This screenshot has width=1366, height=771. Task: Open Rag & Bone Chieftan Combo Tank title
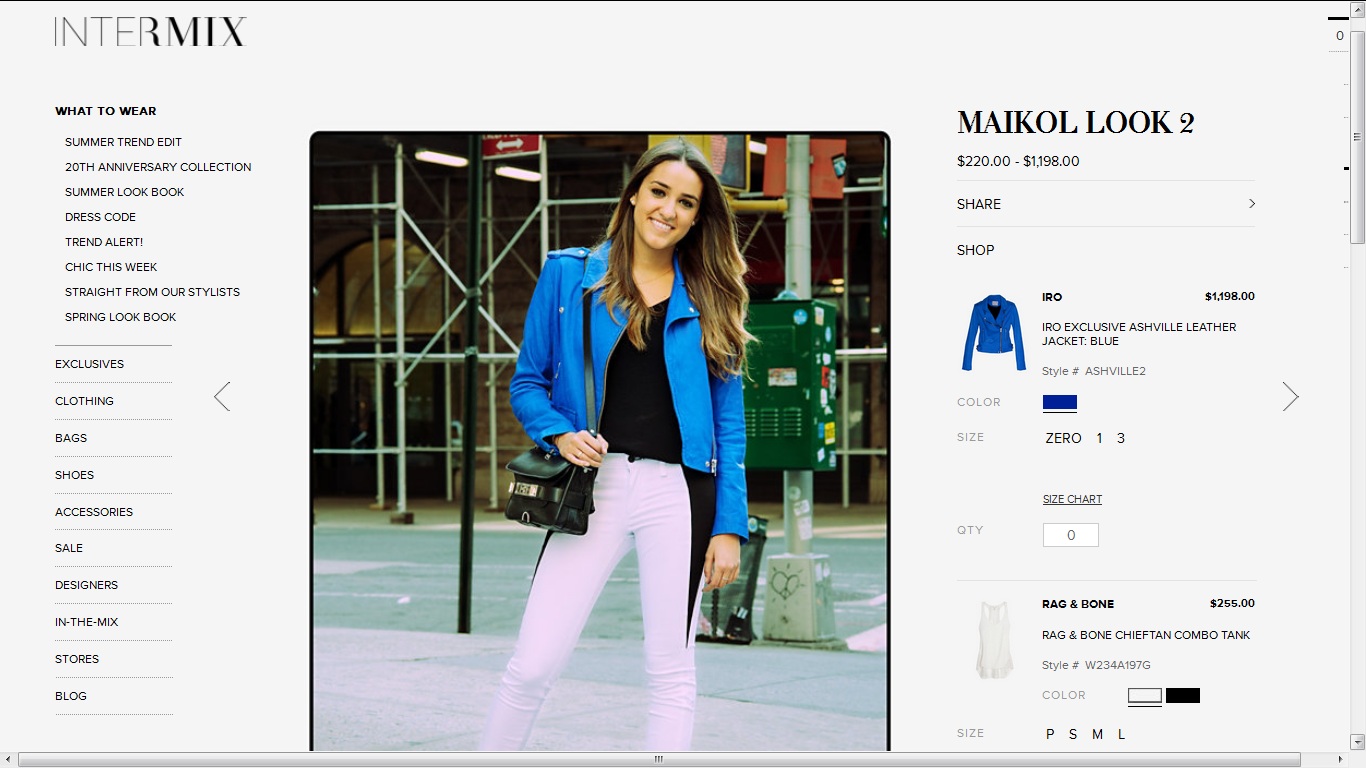[x=1146, y=635]
